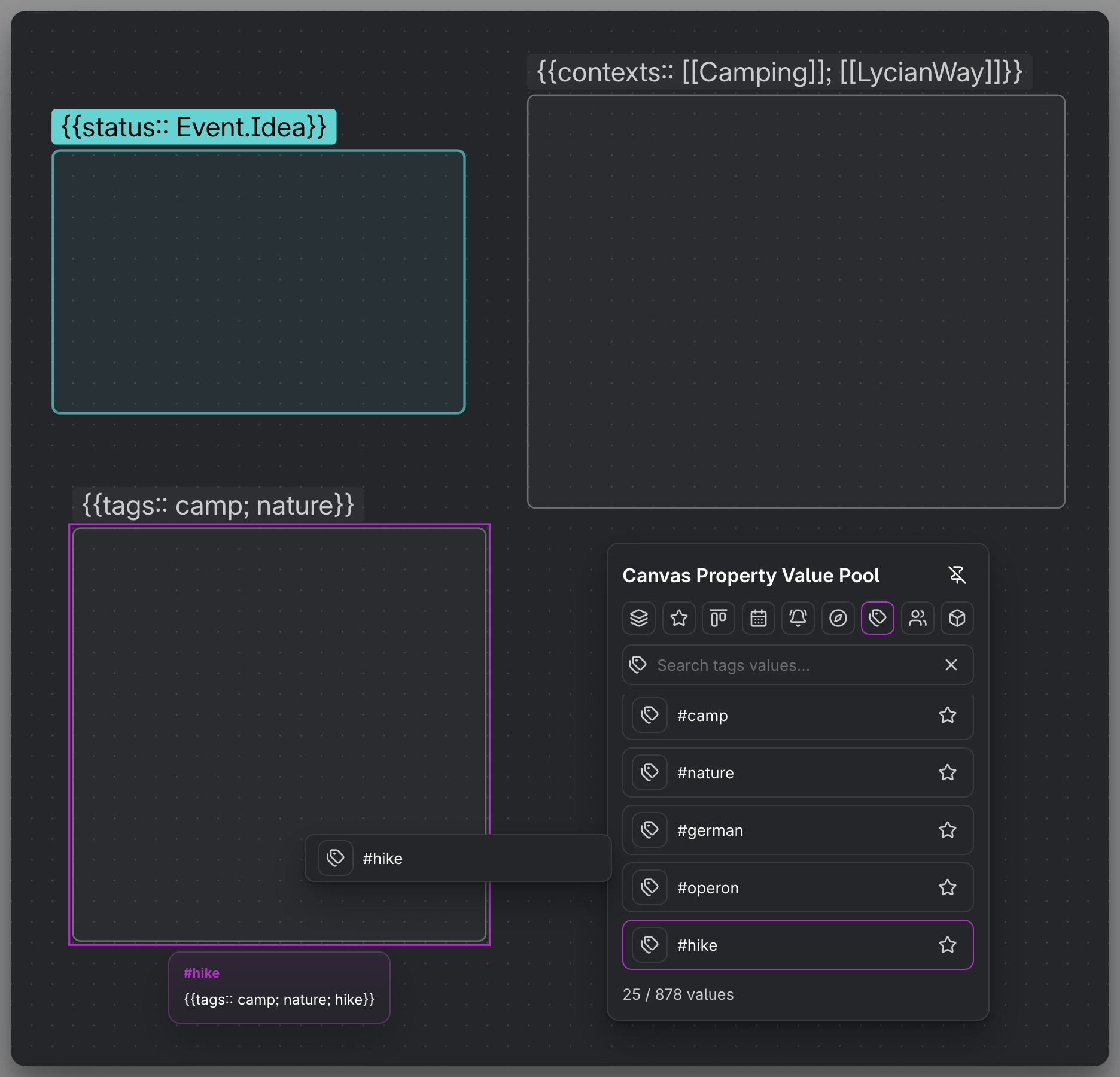Click the highlighted #hike row tag icon
This screenshot has width=1120, height=1077.
pyautogui.click(x=650, y=945)
